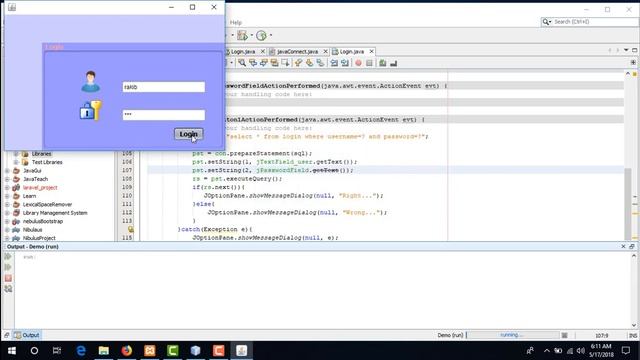
Task: Click the lightbulb hint on line 114
Action: click(131, 229)
